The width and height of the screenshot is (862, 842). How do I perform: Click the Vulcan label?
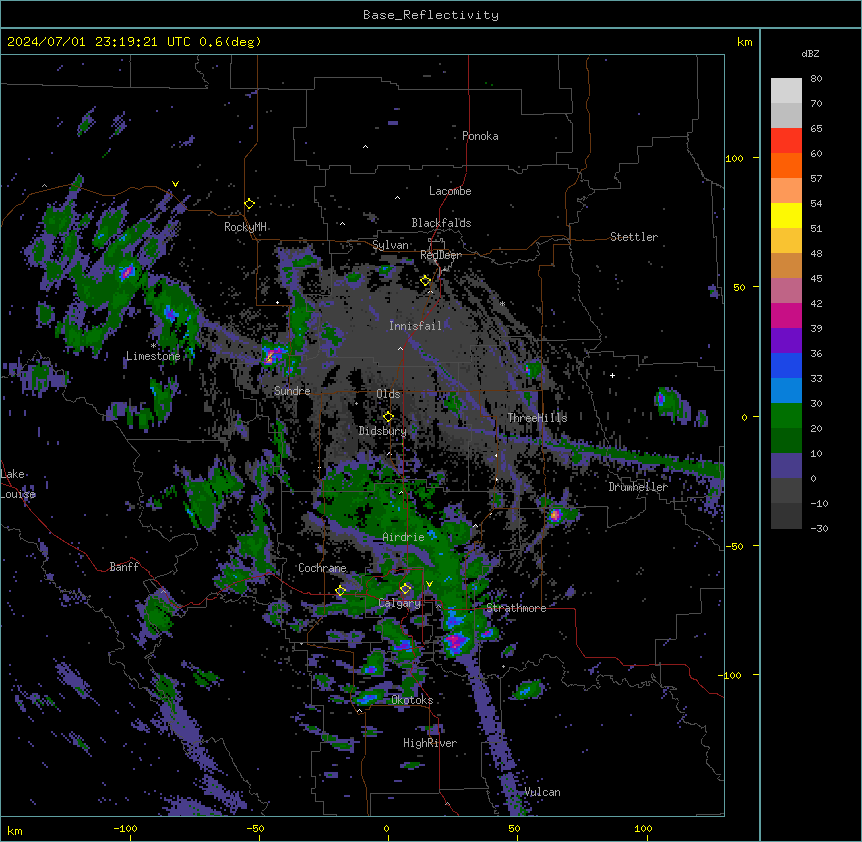[x=543, y=792]
